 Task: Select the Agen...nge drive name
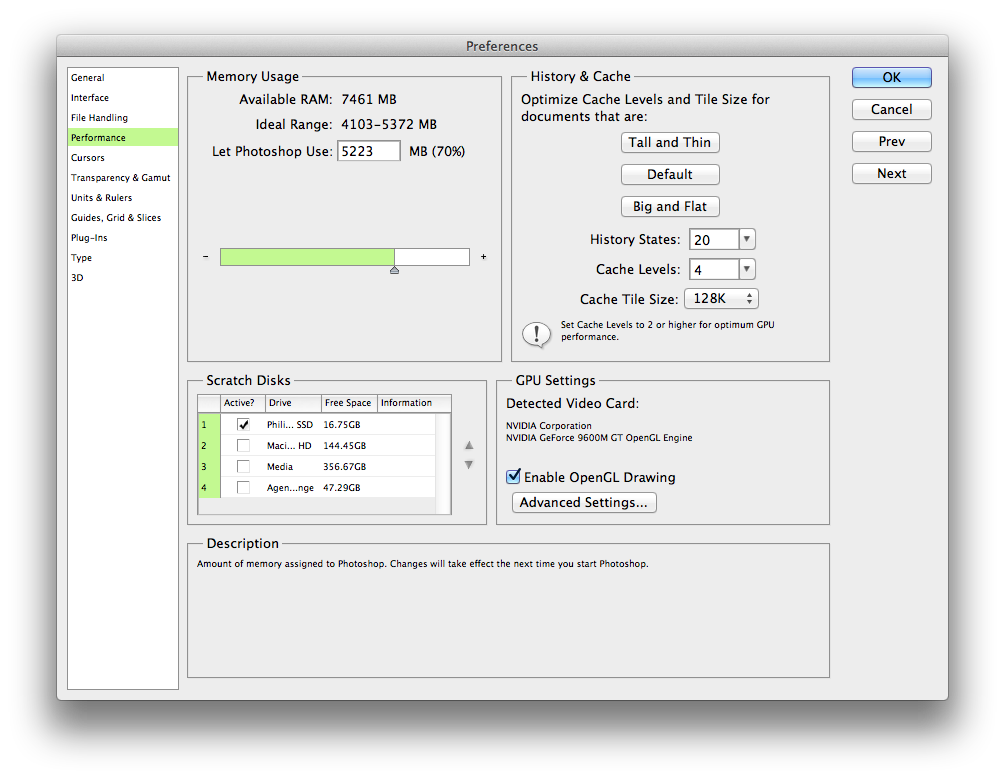click(290, 489)
